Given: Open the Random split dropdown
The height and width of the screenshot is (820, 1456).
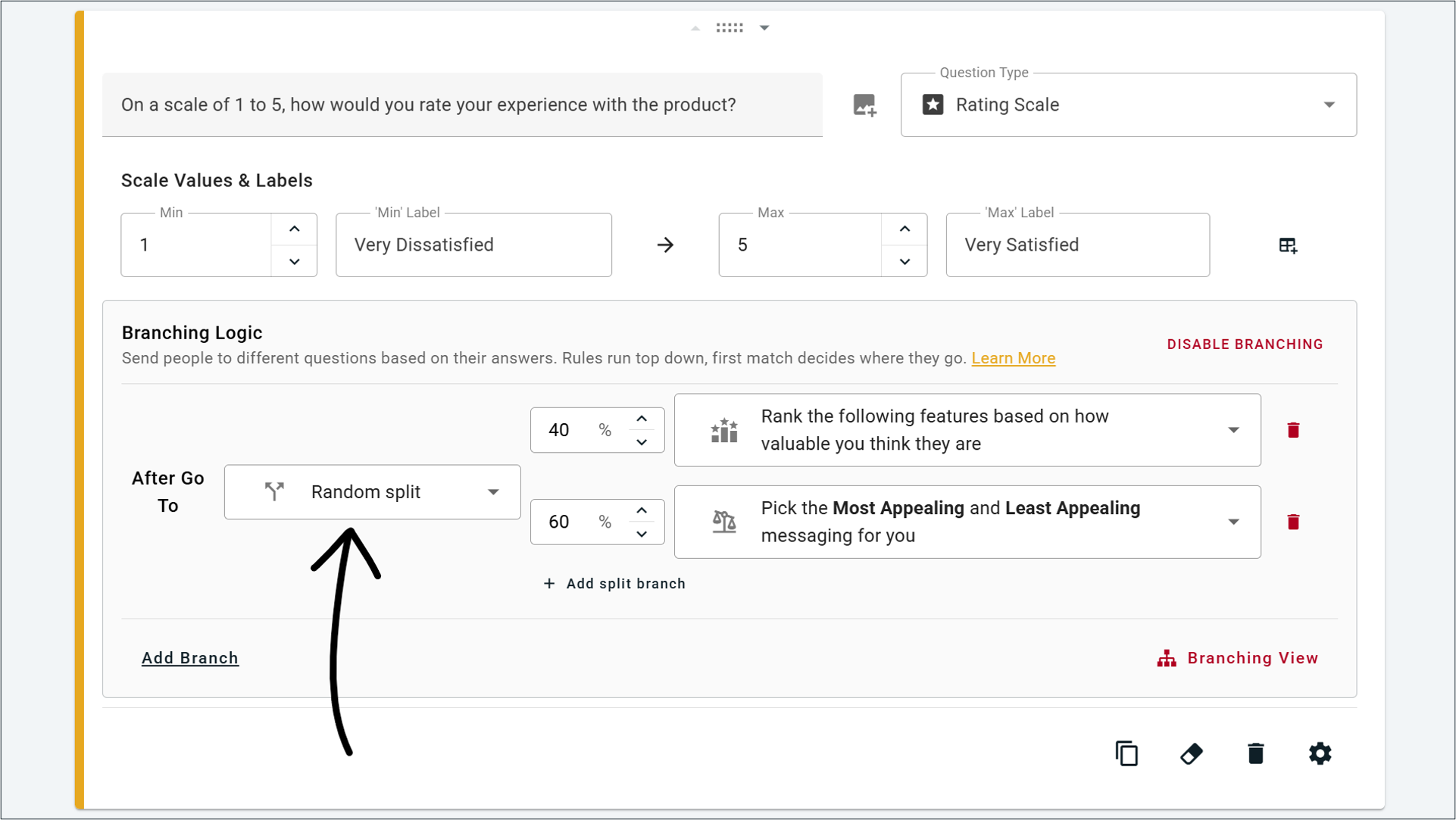Looking at the screenshot, I should (x=372, y=491).
